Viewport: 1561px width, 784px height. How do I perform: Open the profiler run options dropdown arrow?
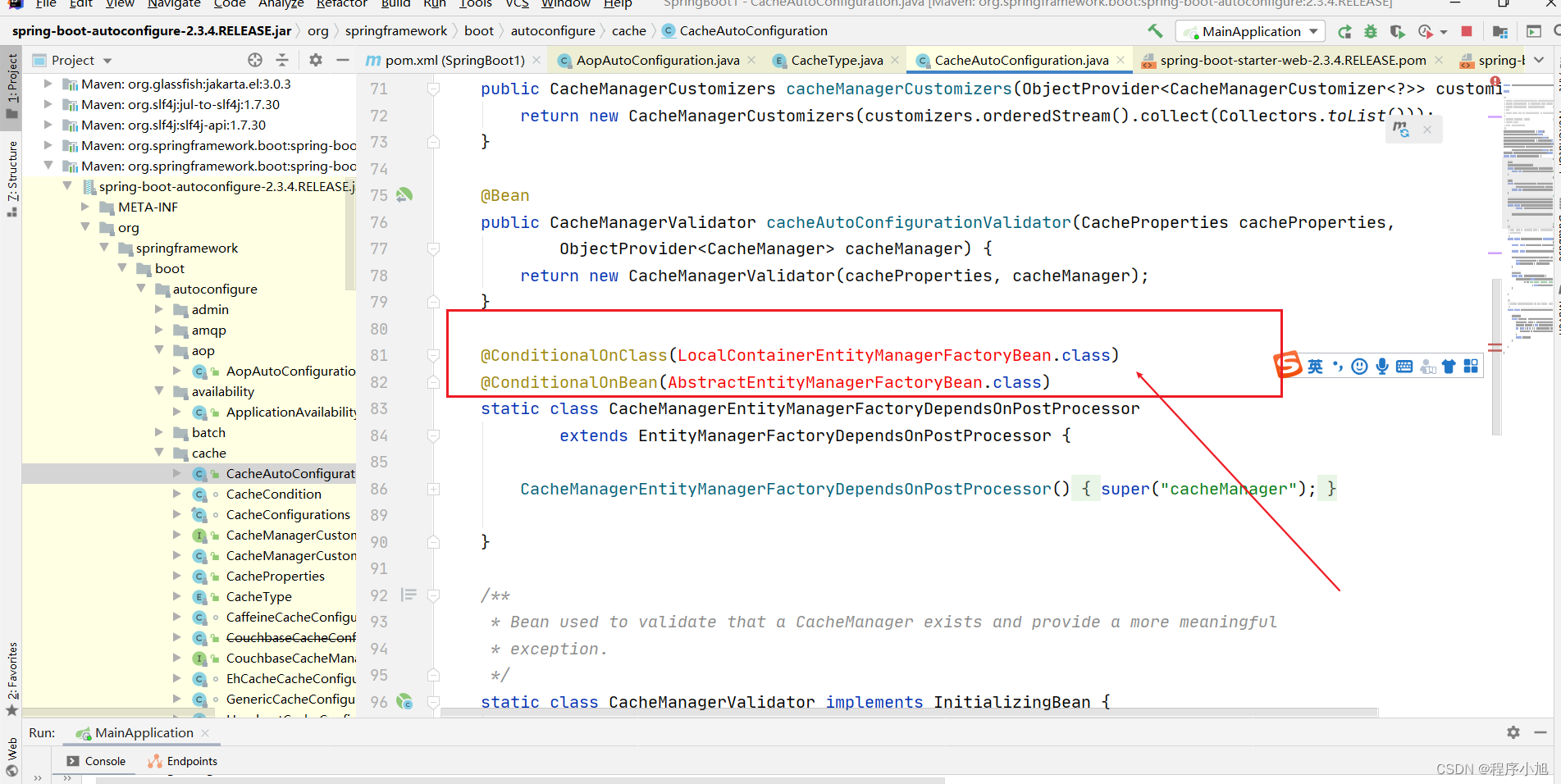[x=1443, y=32]
